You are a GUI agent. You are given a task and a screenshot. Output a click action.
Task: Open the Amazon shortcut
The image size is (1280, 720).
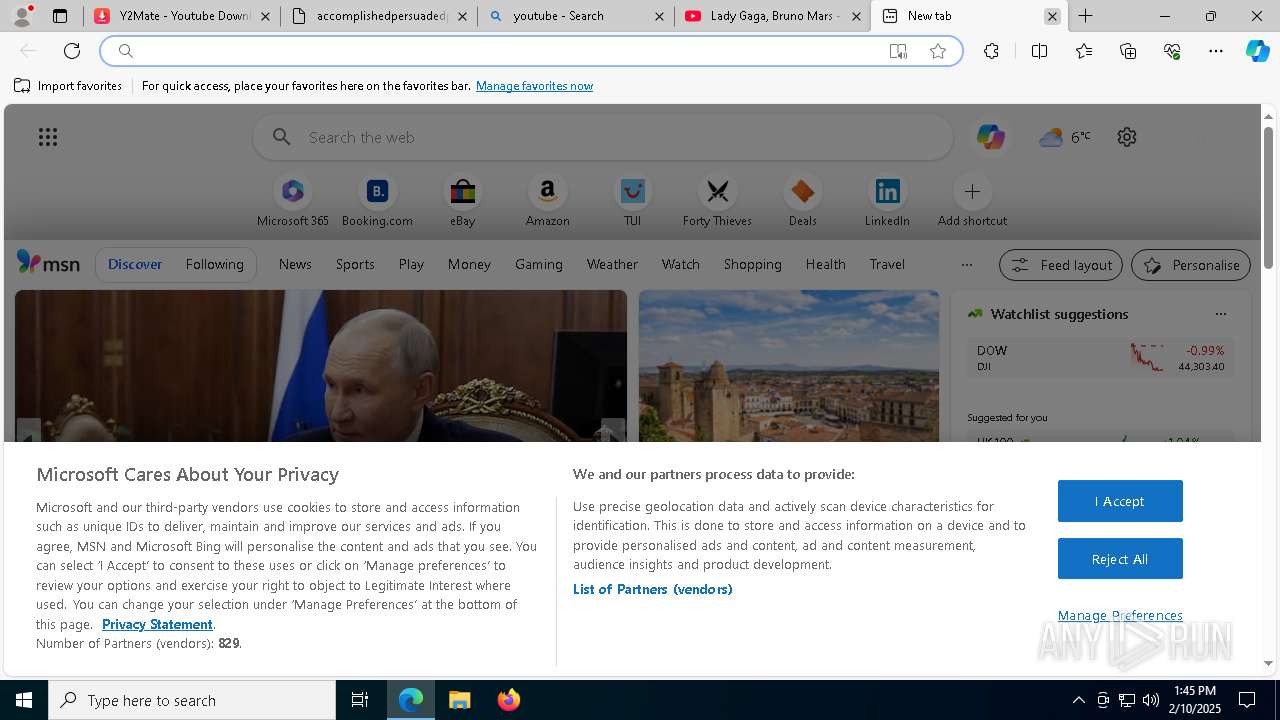point(547,201)
